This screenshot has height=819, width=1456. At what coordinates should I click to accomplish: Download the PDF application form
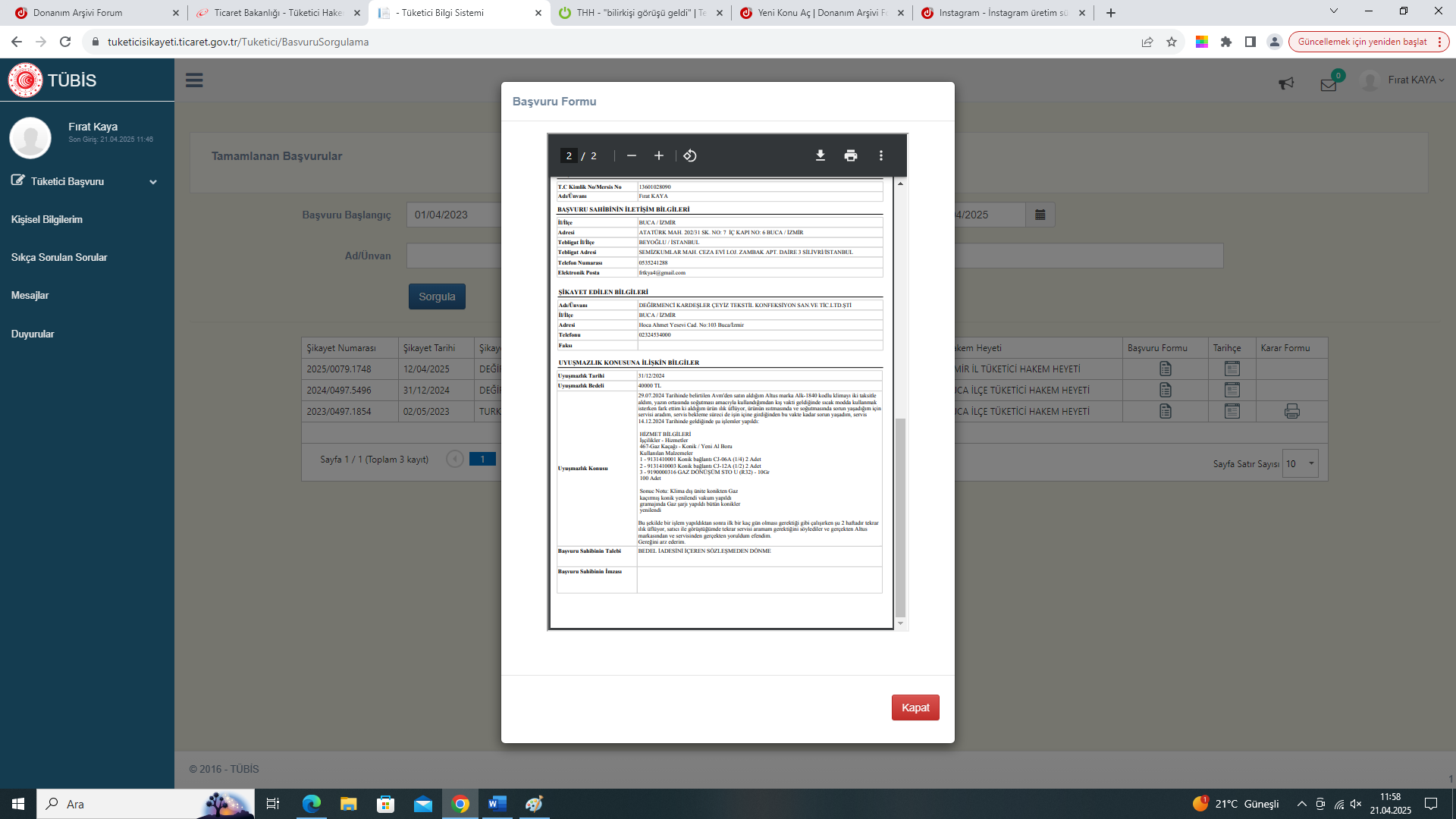820,155
